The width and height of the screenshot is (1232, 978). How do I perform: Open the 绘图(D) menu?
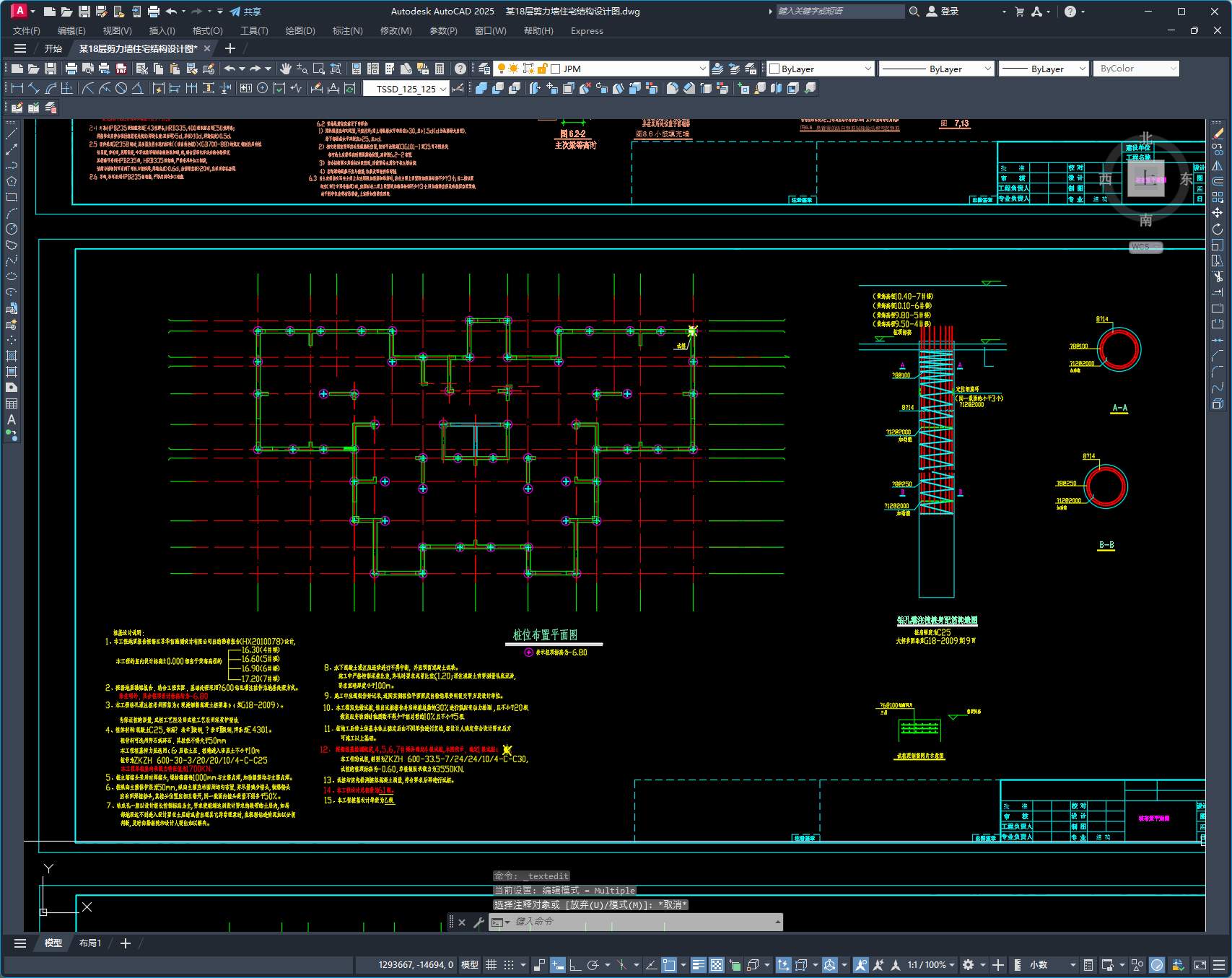point(300,31)
